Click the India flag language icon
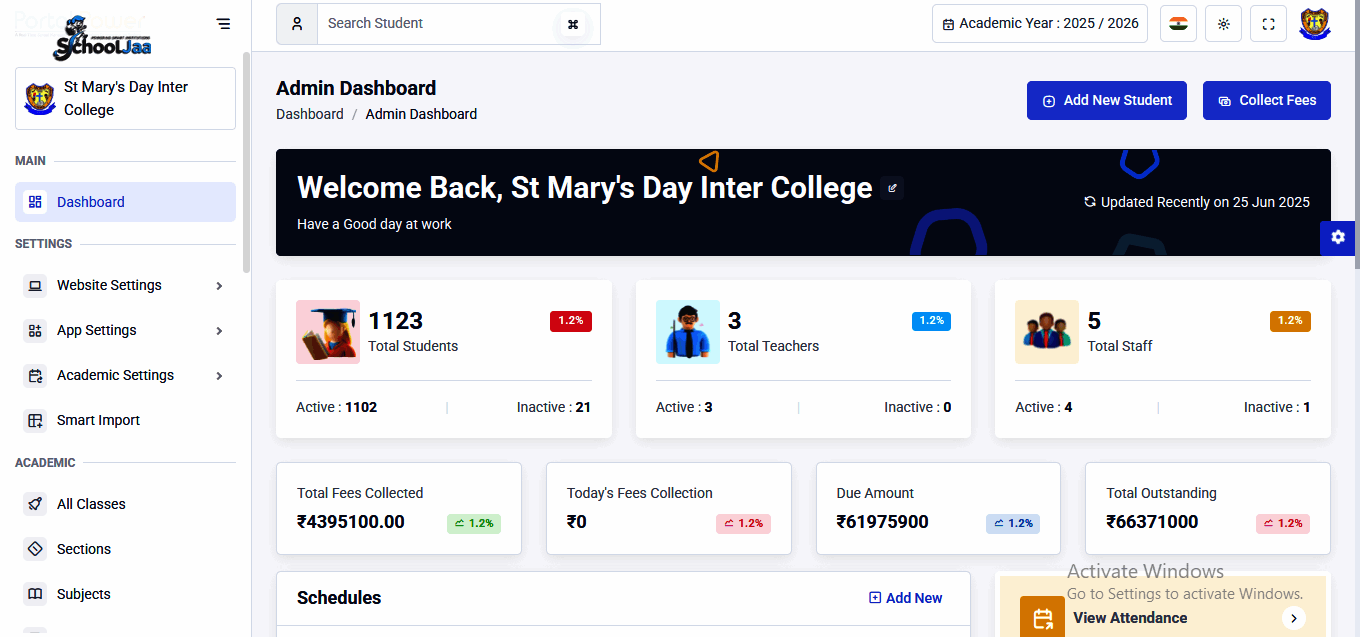The image size is (1360, 637). coord(1178,24)
